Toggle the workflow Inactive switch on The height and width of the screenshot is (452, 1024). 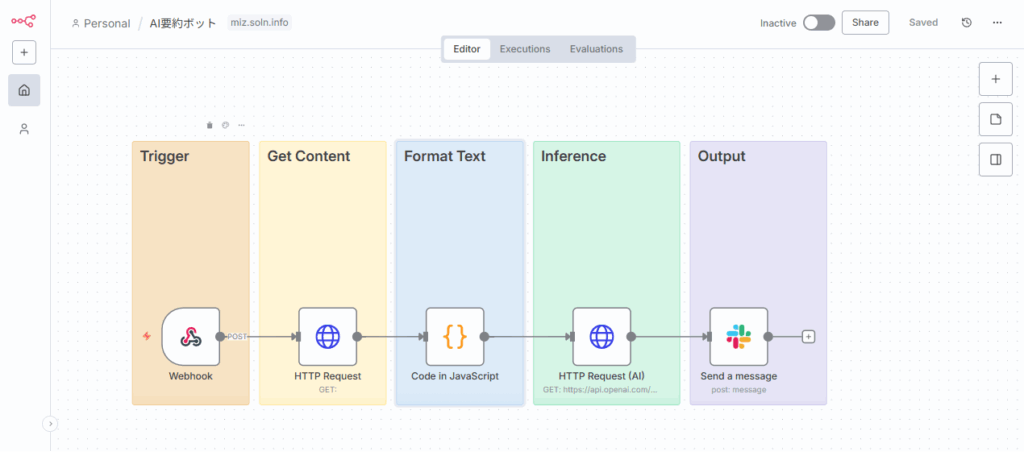click(x=818, y=23)
